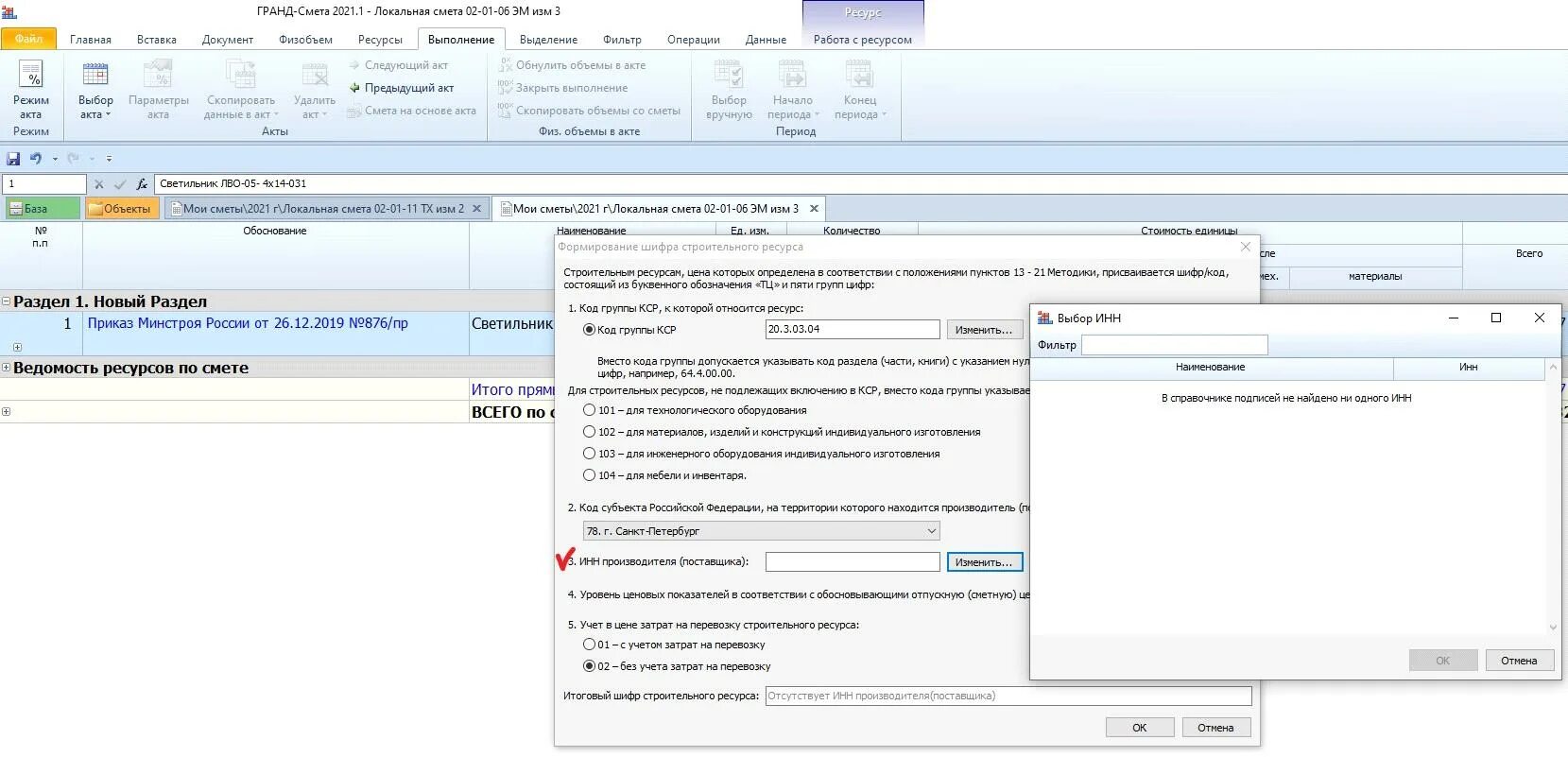Click the Конец периода icon

point(859,75)
